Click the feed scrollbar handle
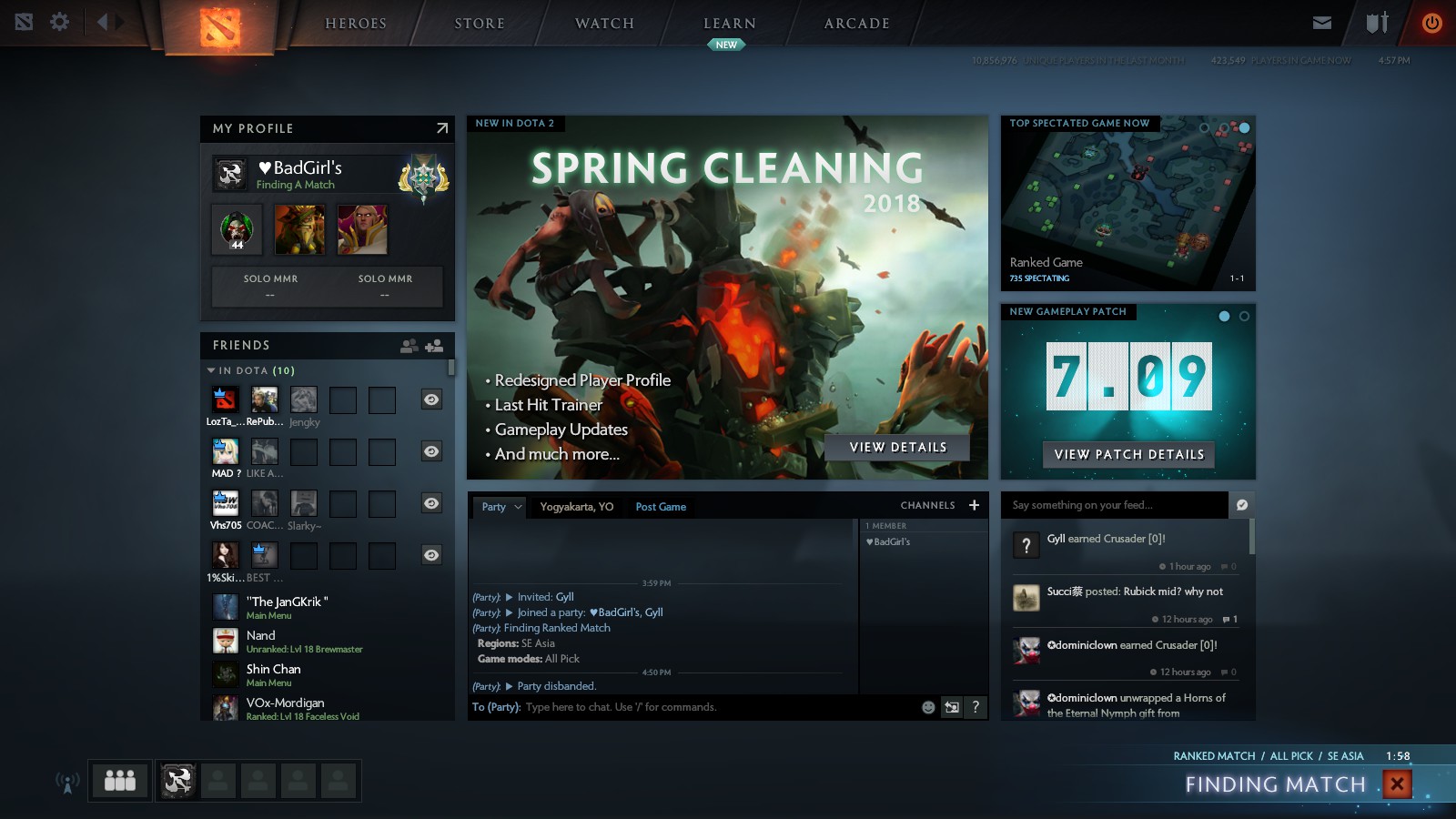This screenshot has height=819, width=1456. pyautogui.click(x=1252, y=536)
